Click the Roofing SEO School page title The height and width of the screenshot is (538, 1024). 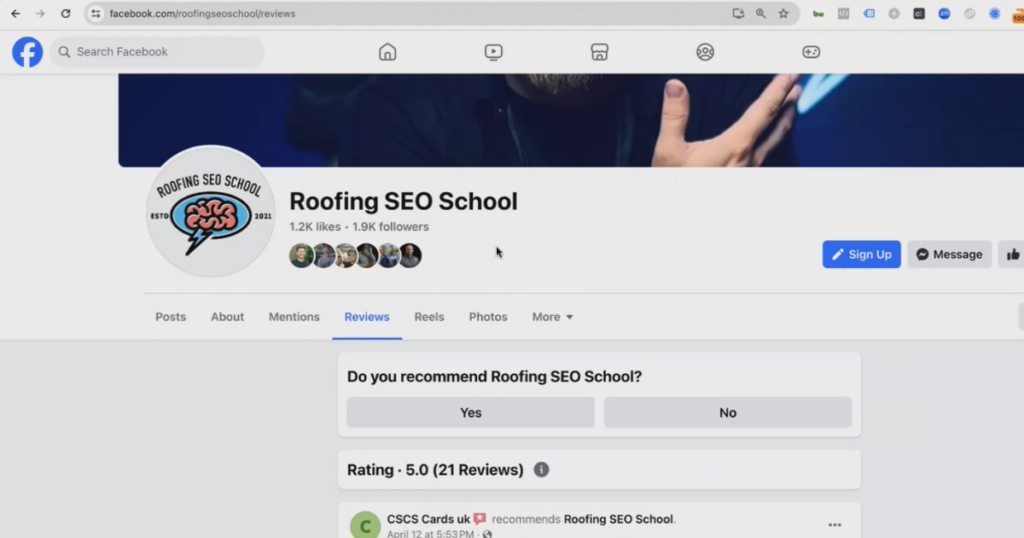(404, 201)
